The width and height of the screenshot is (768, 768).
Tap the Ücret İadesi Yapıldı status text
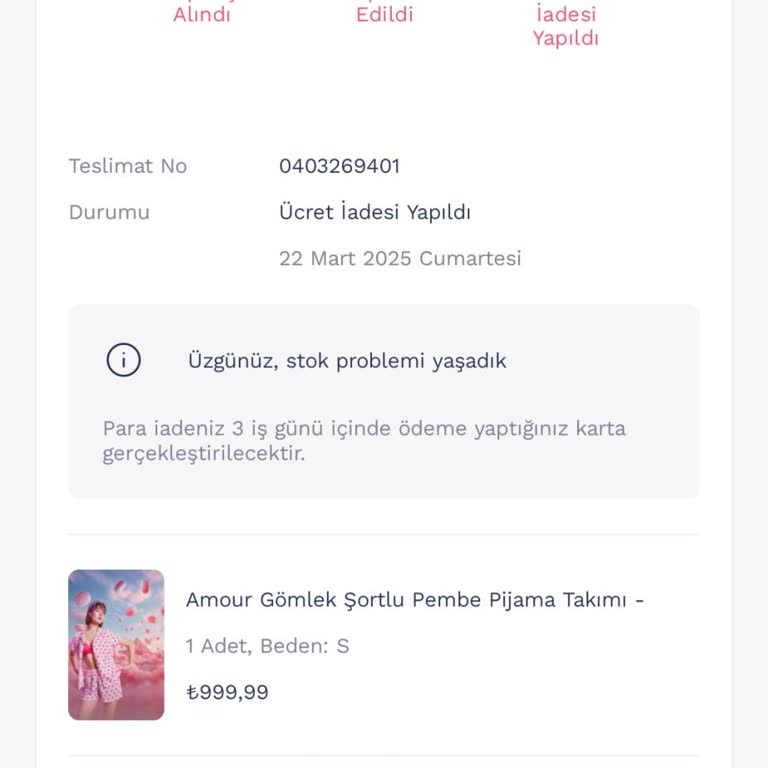(x=375, y=212)
